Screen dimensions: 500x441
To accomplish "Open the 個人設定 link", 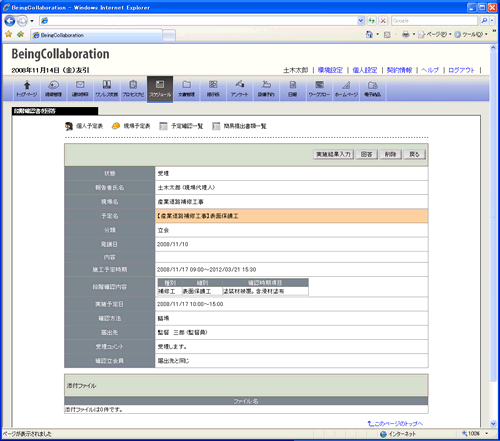I will [365, 70].
